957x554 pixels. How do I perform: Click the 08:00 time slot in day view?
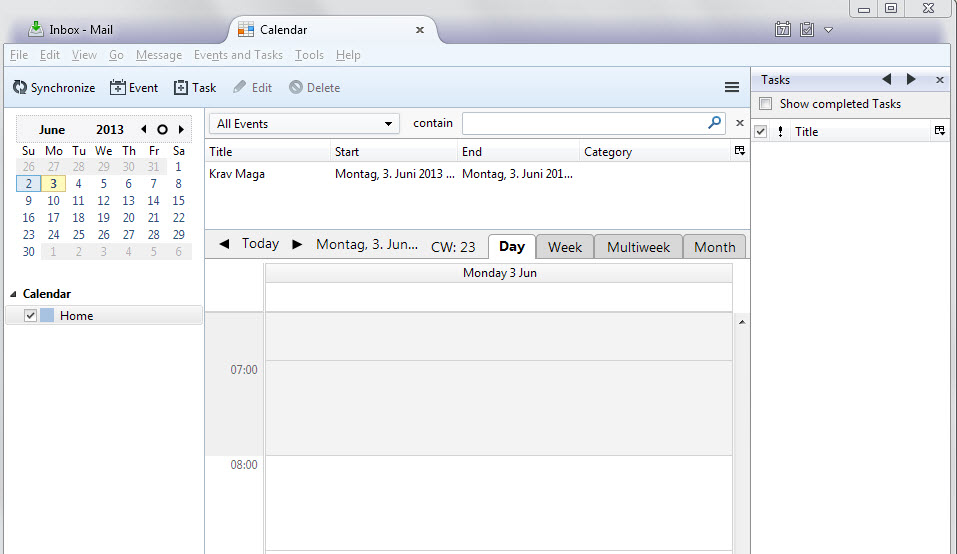point(499,503)
